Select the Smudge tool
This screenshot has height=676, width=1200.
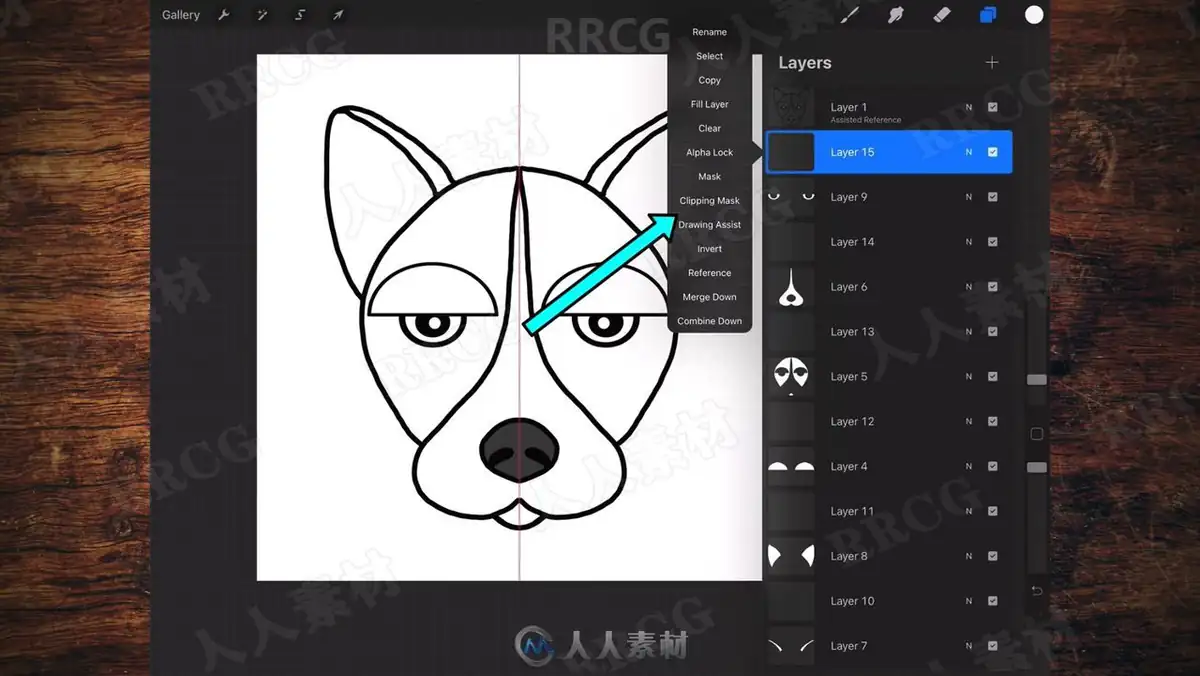coord(896,14)
